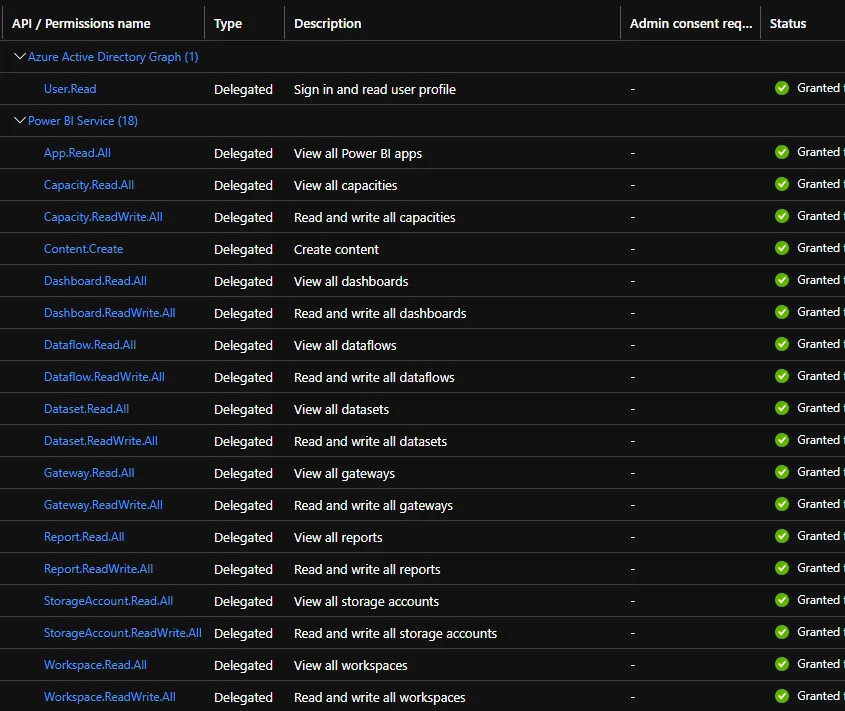The width and height of the screenshot is (845, 711).
Task: Select the StorageAccount.Read.All permission
Action: [x=108, y=601]
